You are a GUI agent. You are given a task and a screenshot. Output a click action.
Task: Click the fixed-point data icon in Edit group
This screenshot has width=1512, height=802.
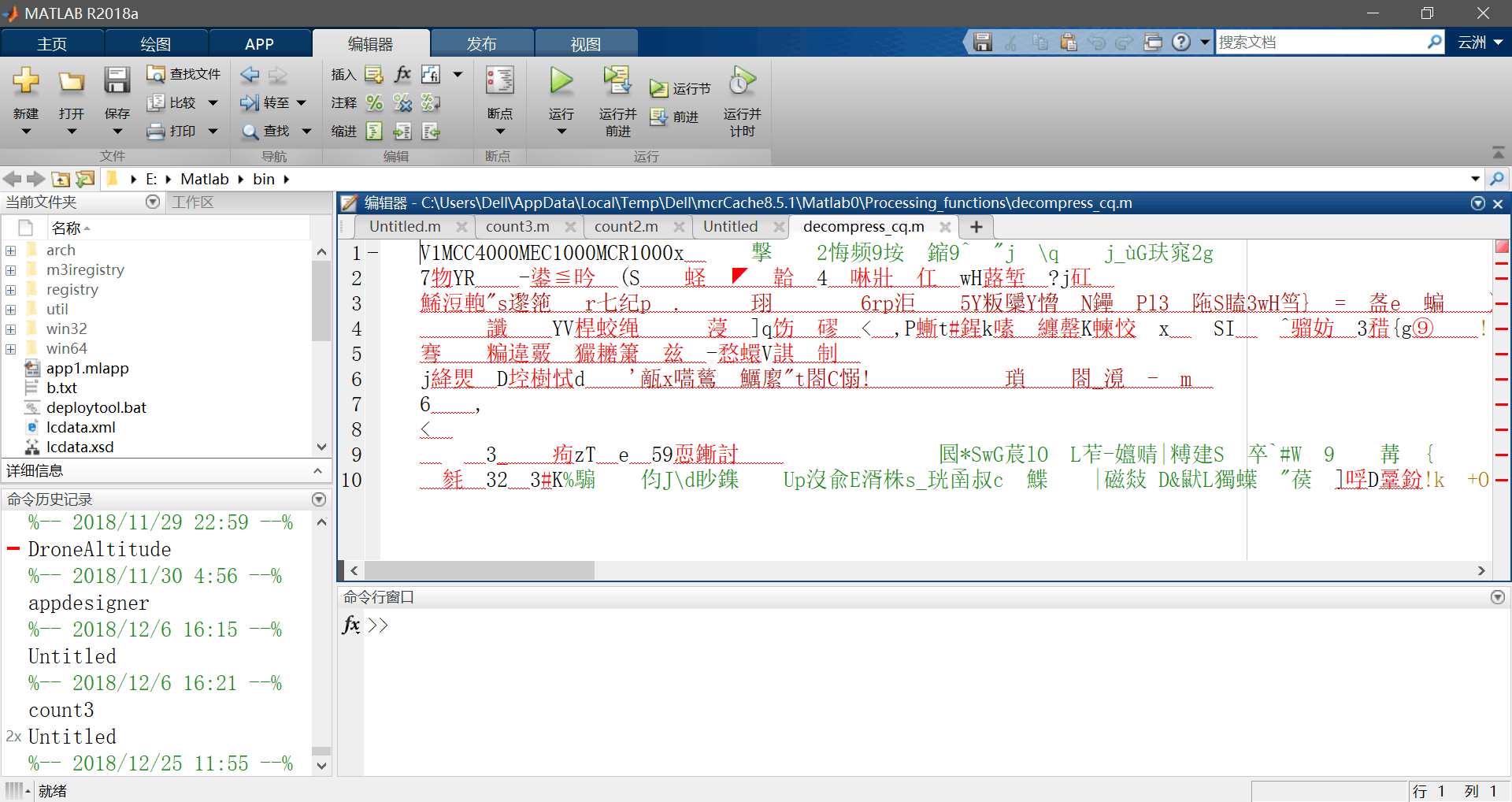tap(431, 74)
